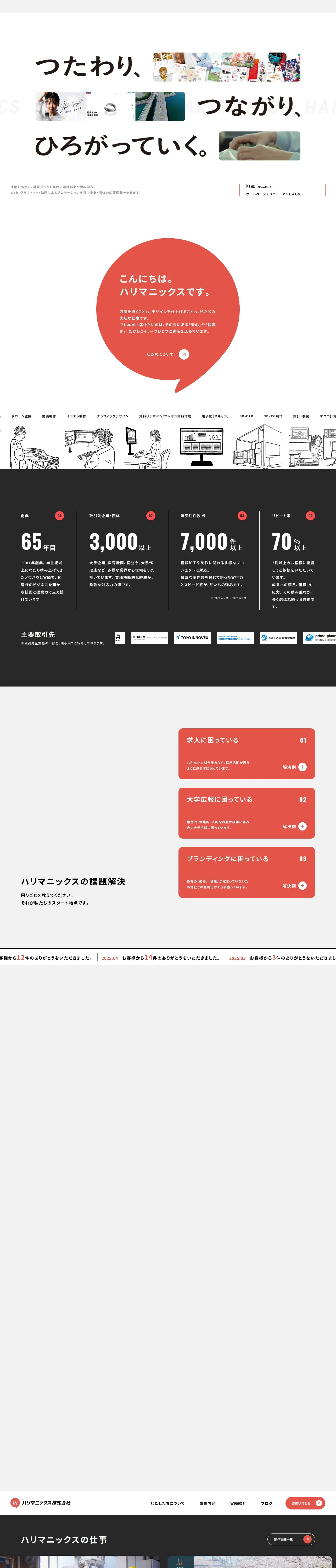
Task: Click the ハリマニックスの仕事 heading
Action: [64, 1540]
